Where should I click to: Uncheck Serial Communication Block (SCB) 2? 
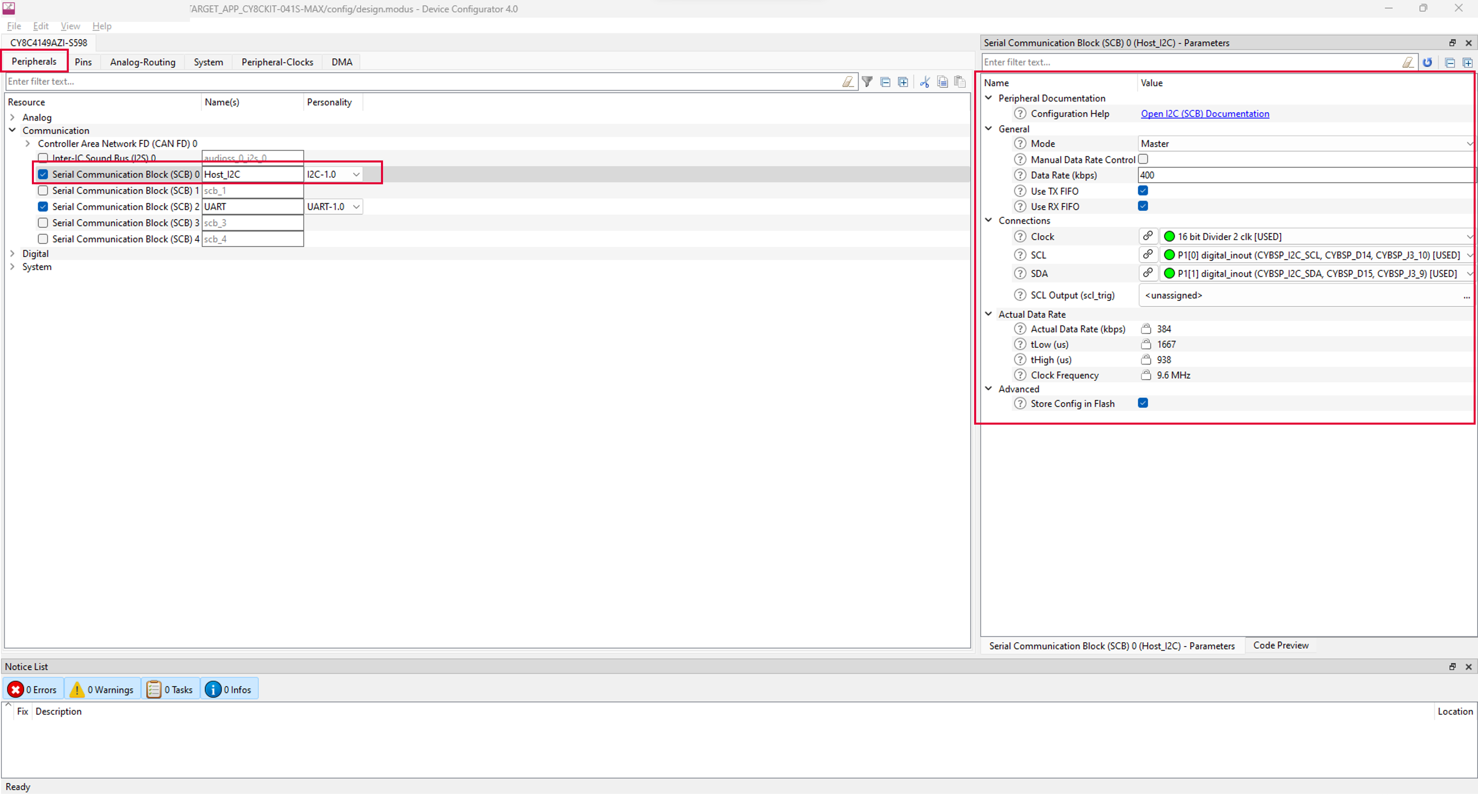tap(43, 206)
